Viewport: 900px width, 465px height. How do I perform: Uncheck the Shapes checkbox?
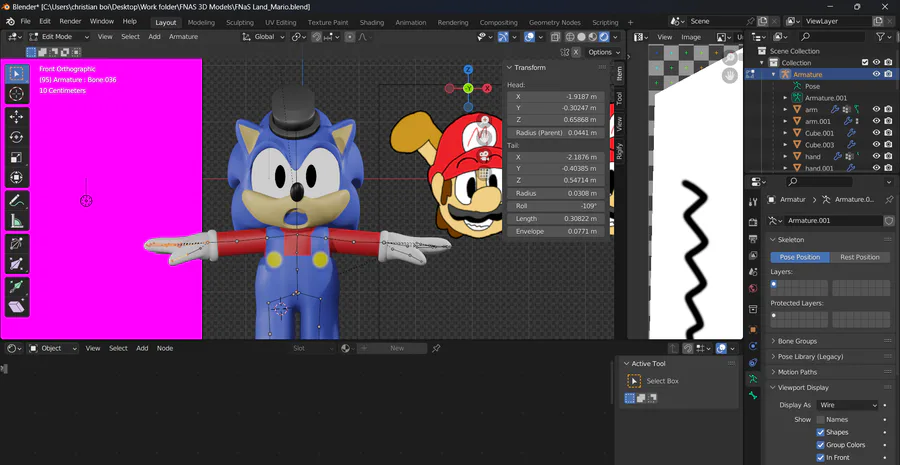point(821,432)
